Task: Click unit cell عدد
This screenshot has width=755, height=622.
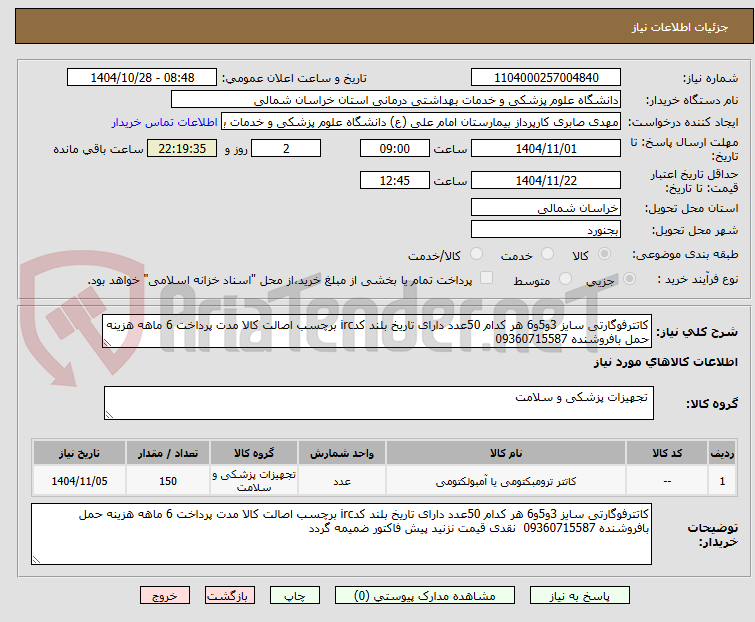Action: click(341, 481)
